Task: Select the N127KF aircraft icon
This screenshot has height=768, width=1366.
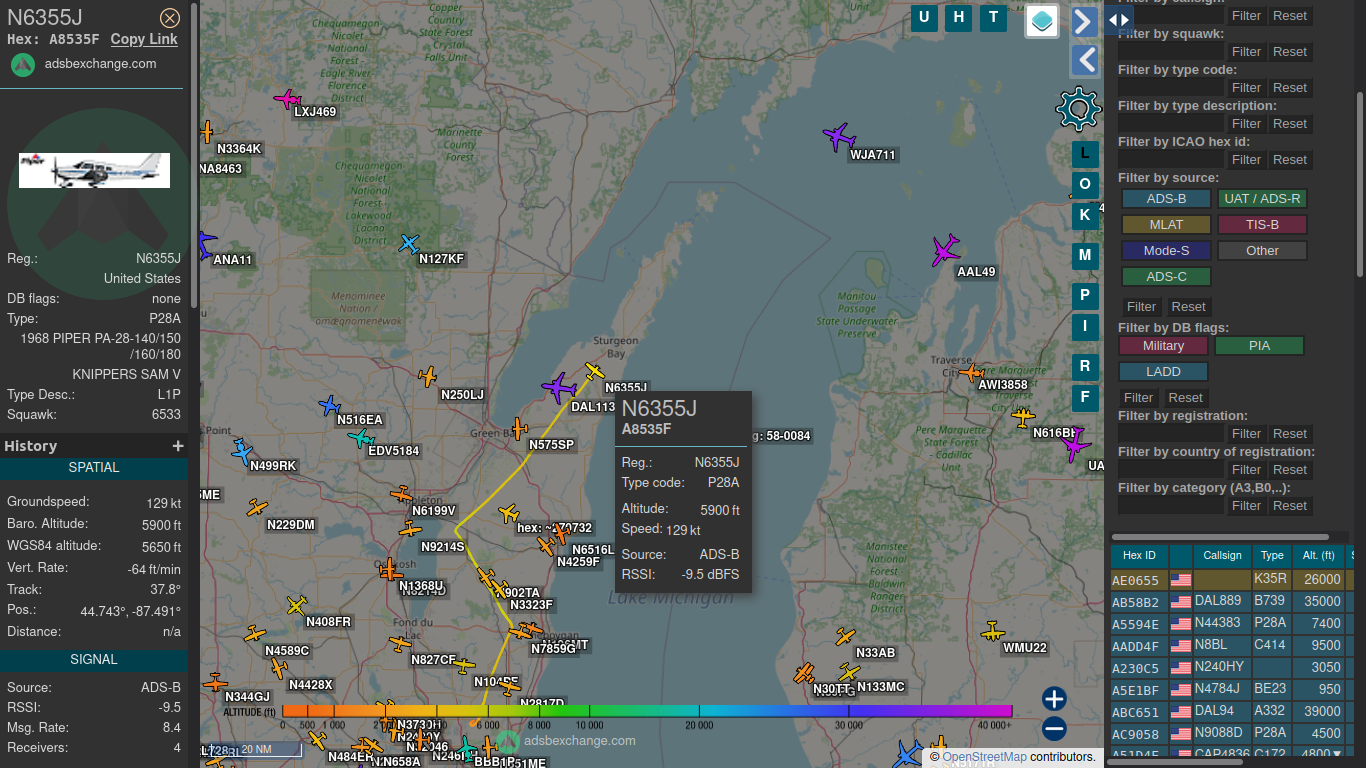Action: (409, 243)
